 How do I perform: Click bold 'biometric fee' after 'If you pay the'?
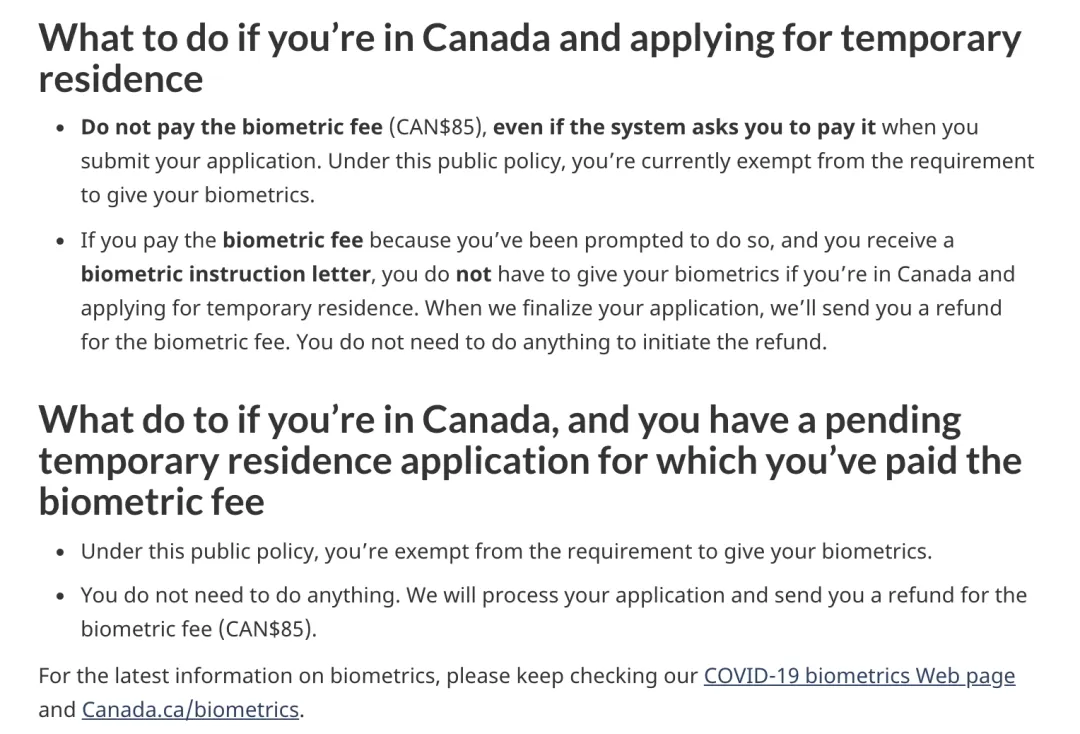[x=293, y=240]
